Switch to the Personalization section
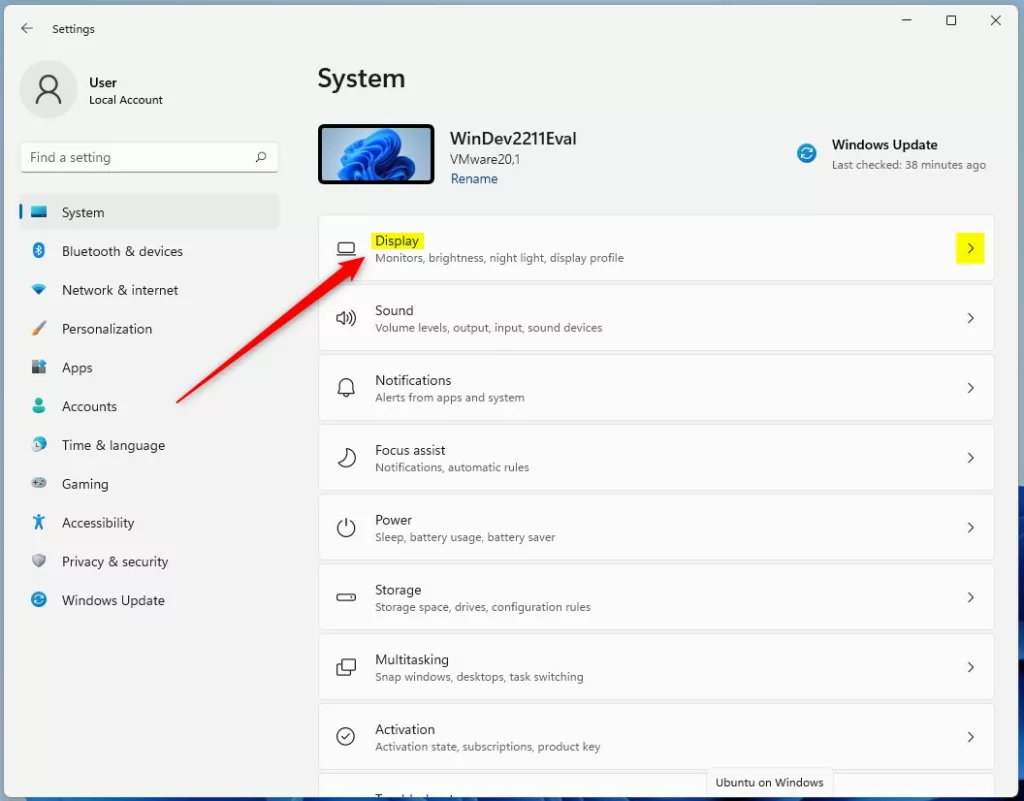Image resolution: width=1024 pixels, height=801 pixels. coord(107,328)
